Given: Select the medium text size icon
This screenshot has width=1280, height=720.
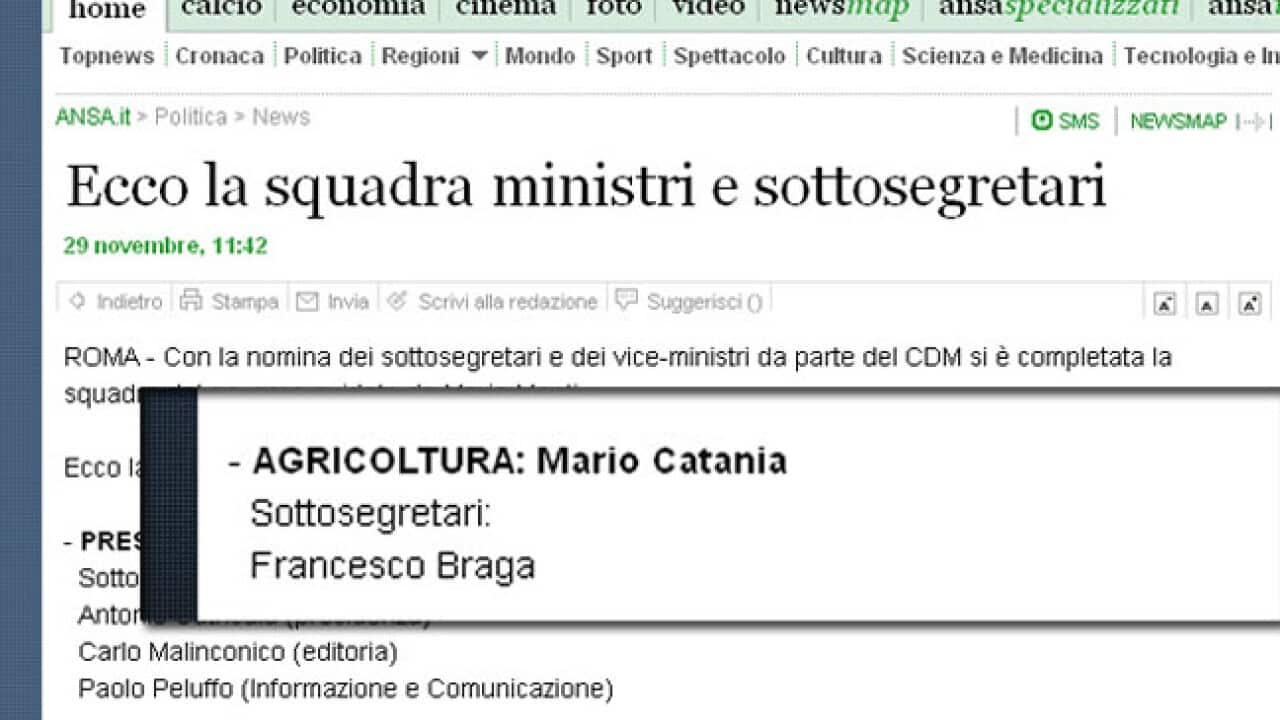Looking at the screenshot, I should coord(1207,304).
